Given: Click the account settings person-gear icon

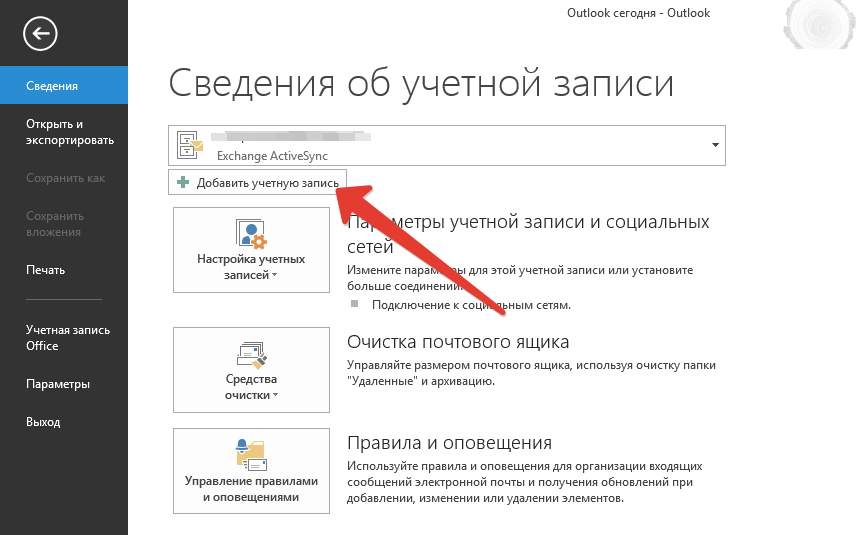Looking at the screenshot, I should tap(251, 233).
